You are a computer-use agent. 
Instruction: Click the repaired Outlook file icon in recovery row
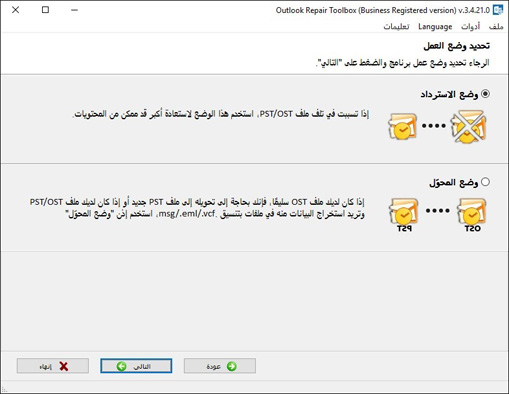[x=403, y=127]
